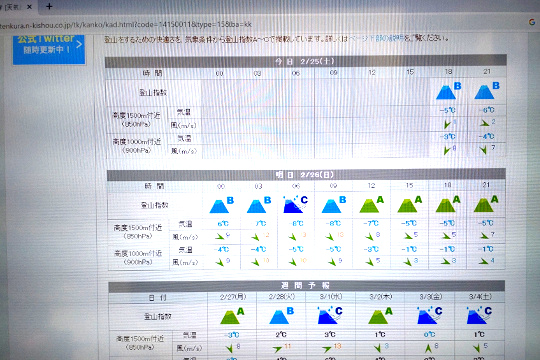Click tomorrow's 00:00 blue index B icon

221,205
